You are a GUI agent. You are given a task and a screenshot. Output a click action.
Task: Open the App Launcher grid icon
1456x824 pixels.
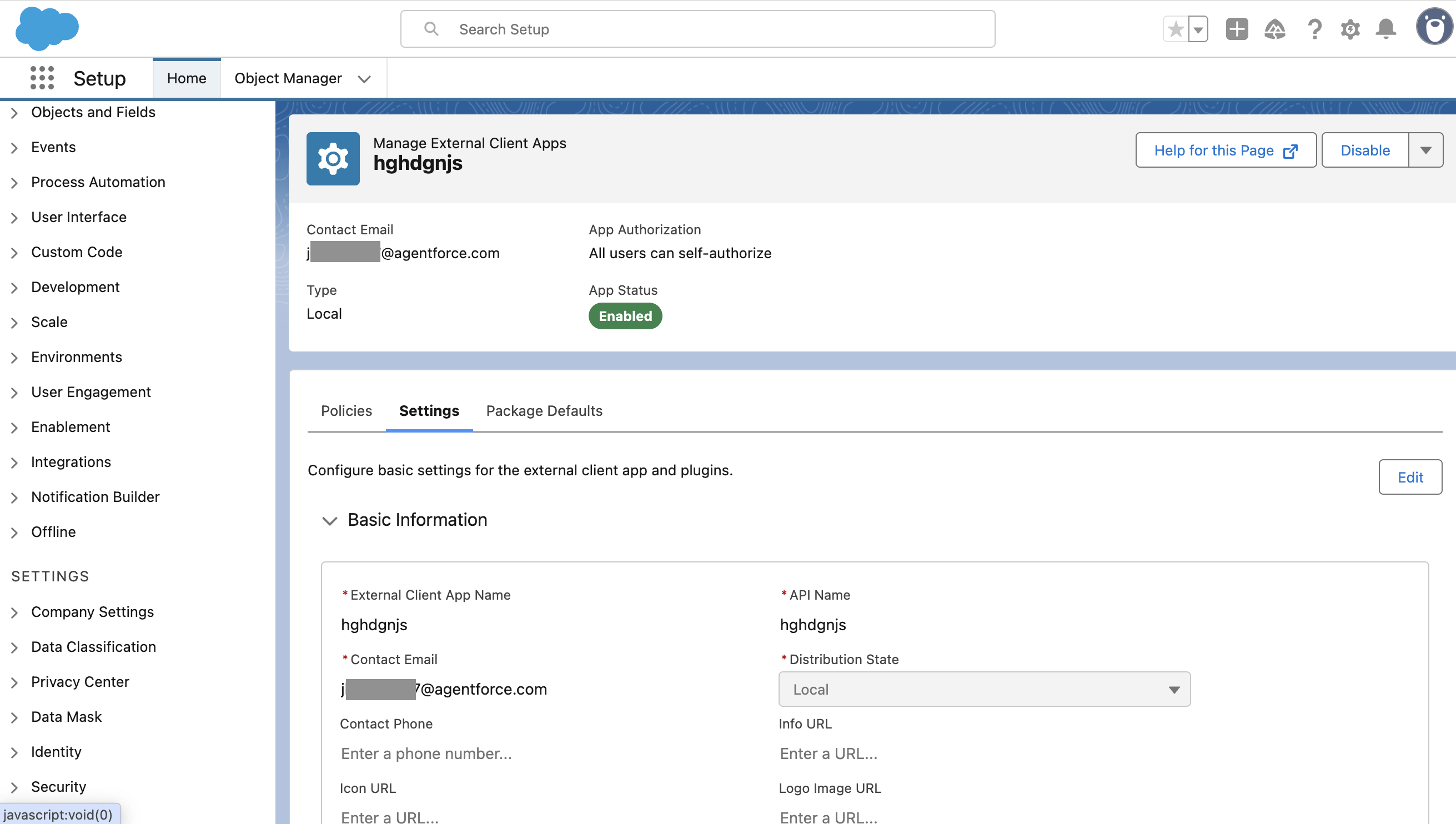pos(42,78)
